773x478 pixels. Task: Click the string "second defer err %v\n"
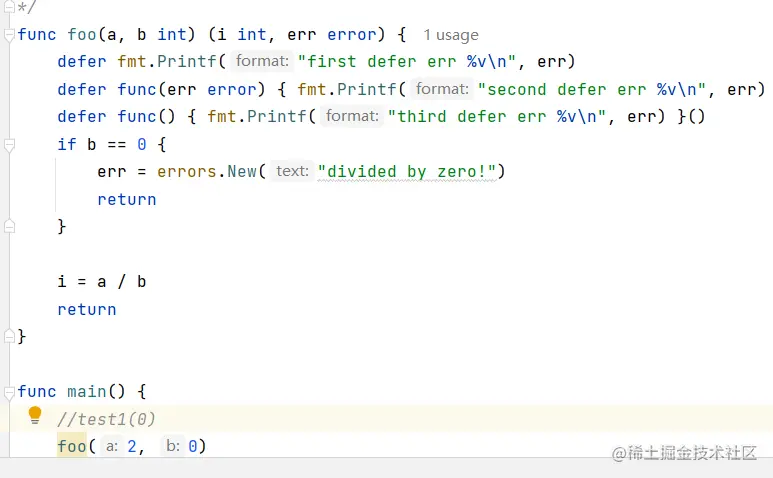click(592, 89)
